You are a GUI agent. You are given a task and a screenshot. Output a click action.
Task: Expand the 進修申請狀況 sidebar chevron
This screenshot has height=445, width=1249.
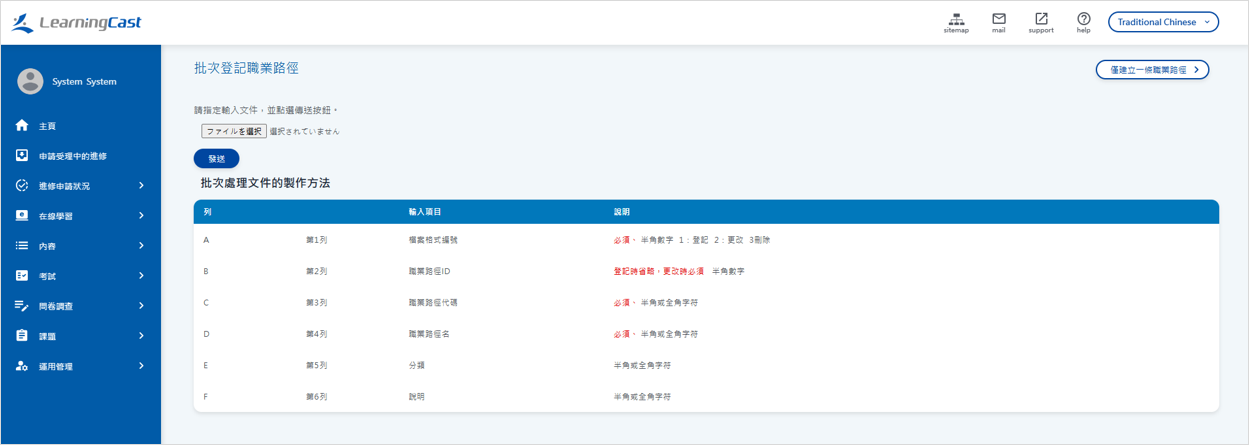(141, 186)
